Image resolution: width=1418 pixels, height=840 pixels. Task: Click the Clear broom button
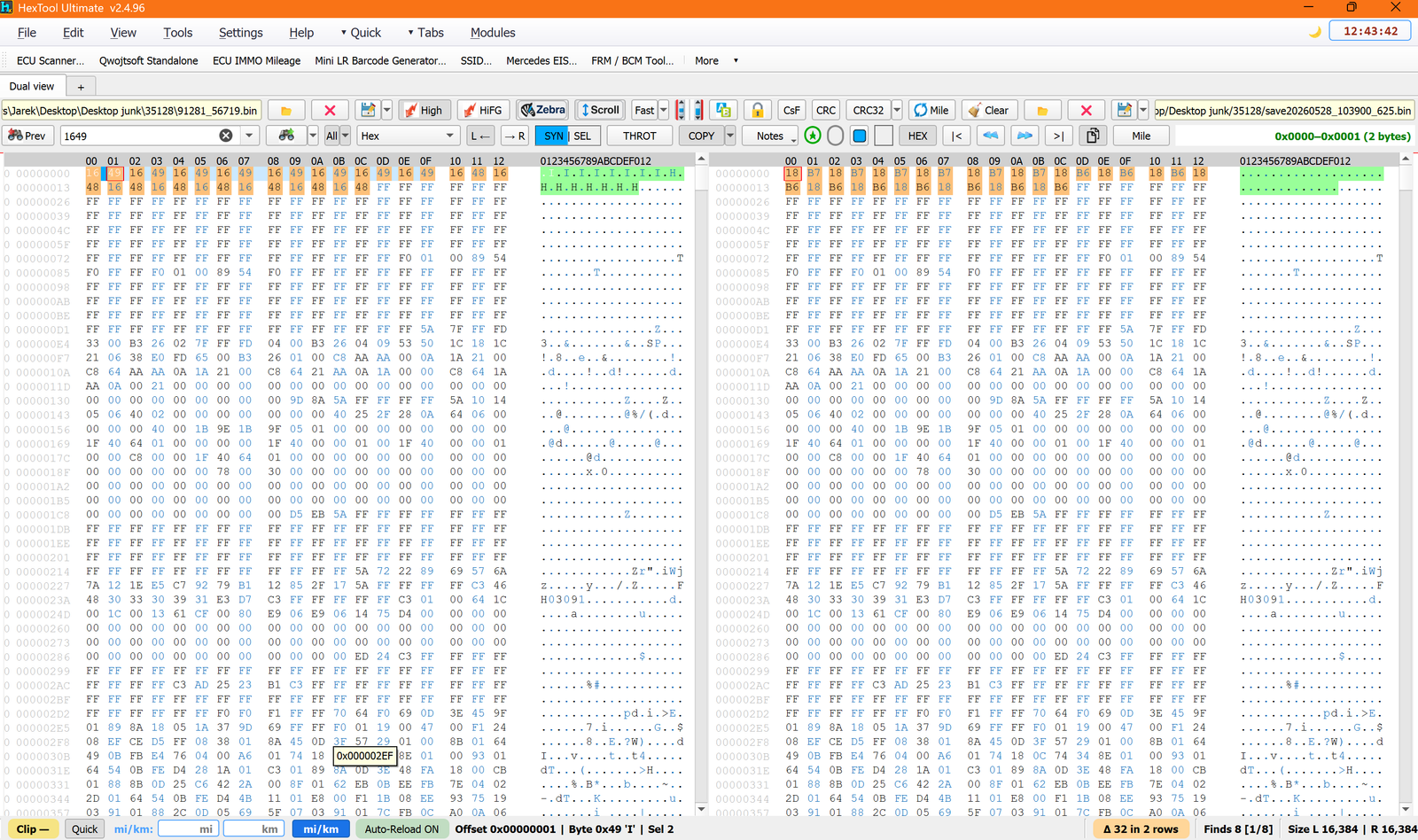click(989, 110)
